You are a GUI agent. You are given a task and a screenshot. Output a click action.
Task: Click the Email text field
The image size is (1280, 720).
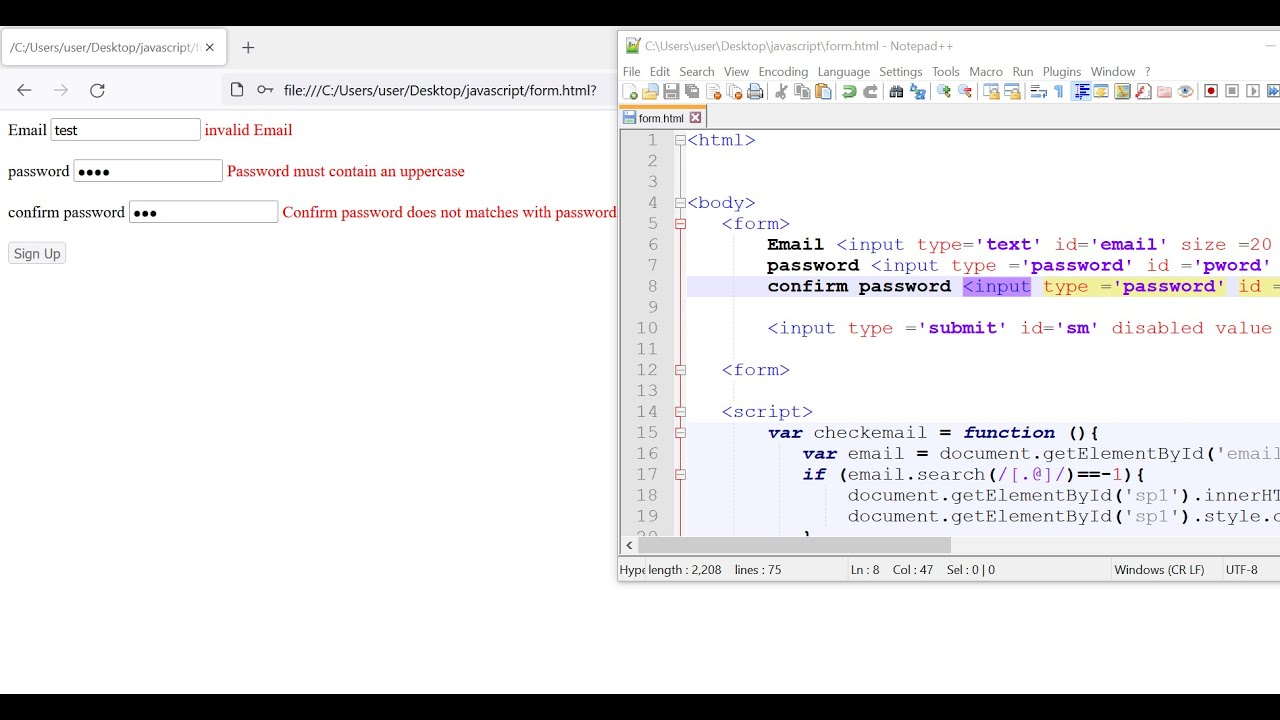(x=126, y=130)
